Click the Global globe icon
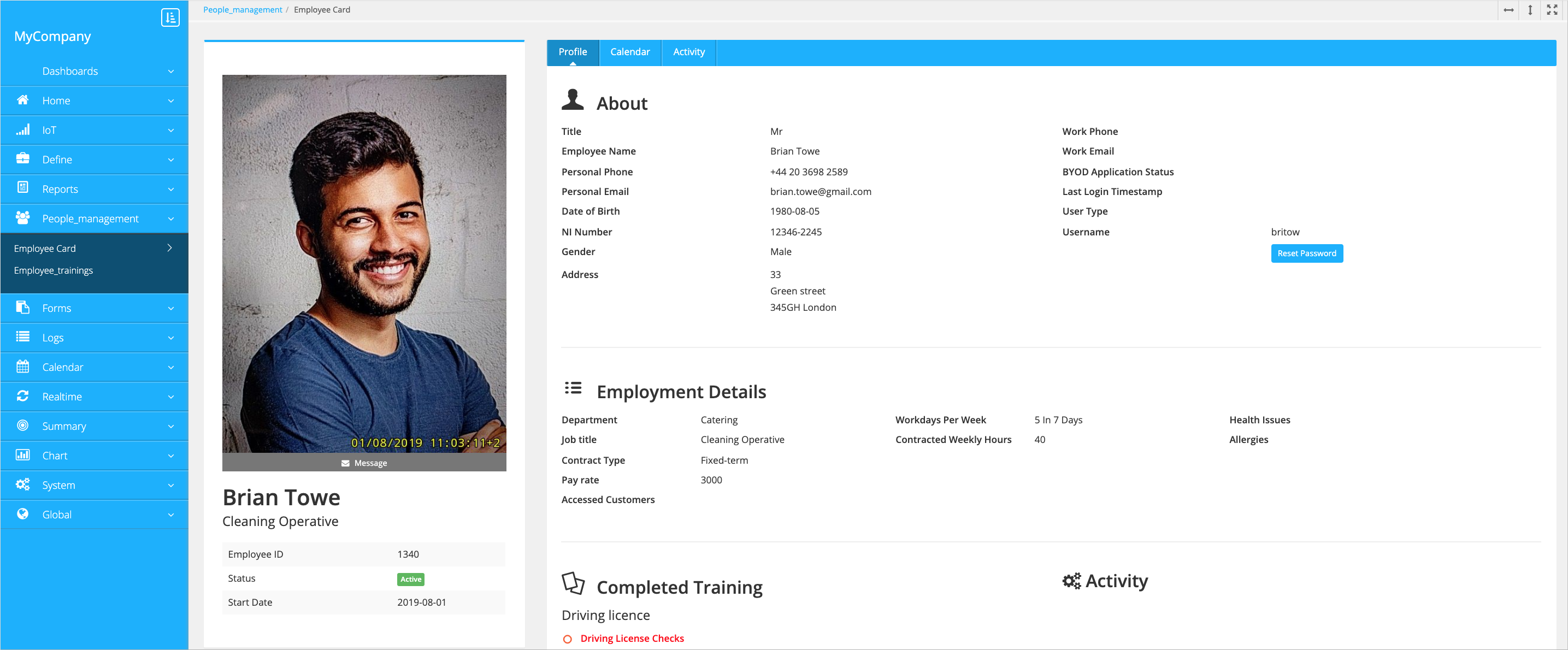 (x=22, y=513)
